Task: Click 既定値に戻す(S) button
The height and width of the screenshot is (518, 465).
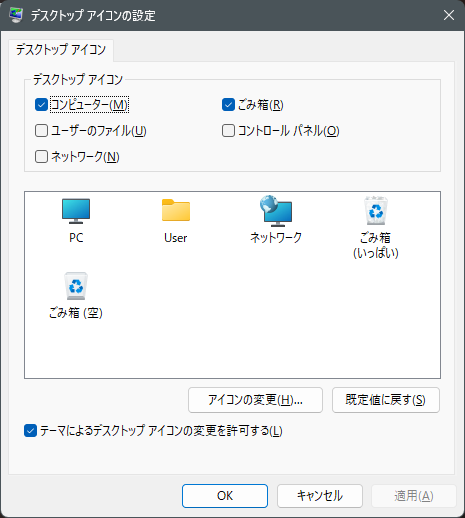Action: coord(386,400)
